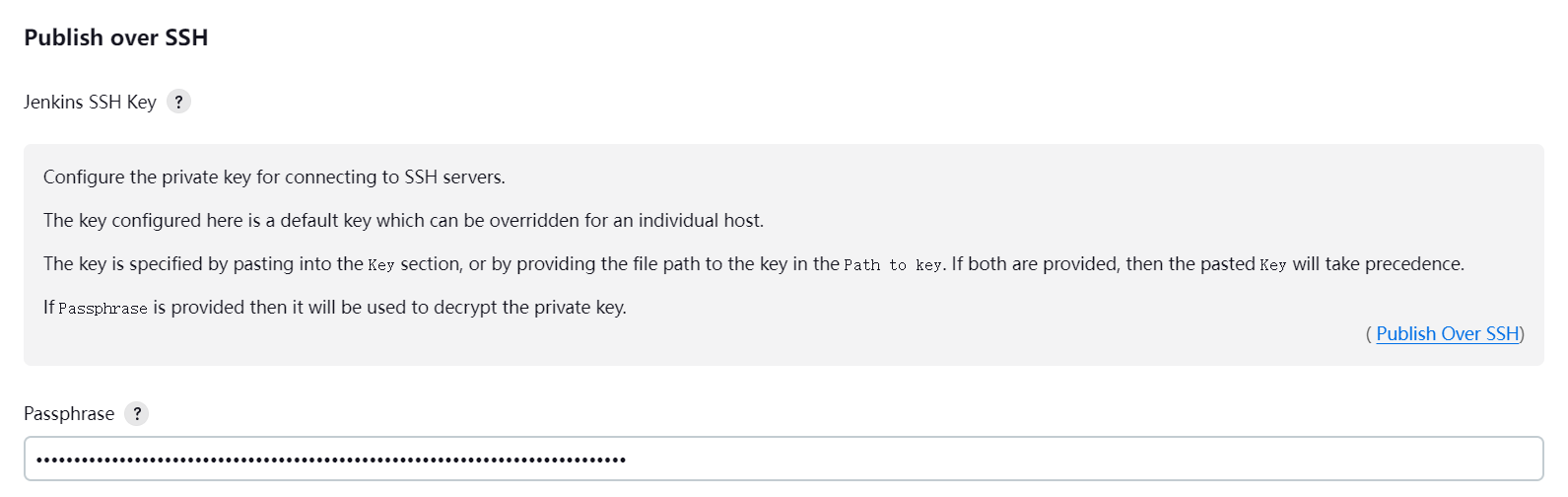Click 'will take precedence' help text
This screenshot has height=497, width=1568.
point(1379,264)
